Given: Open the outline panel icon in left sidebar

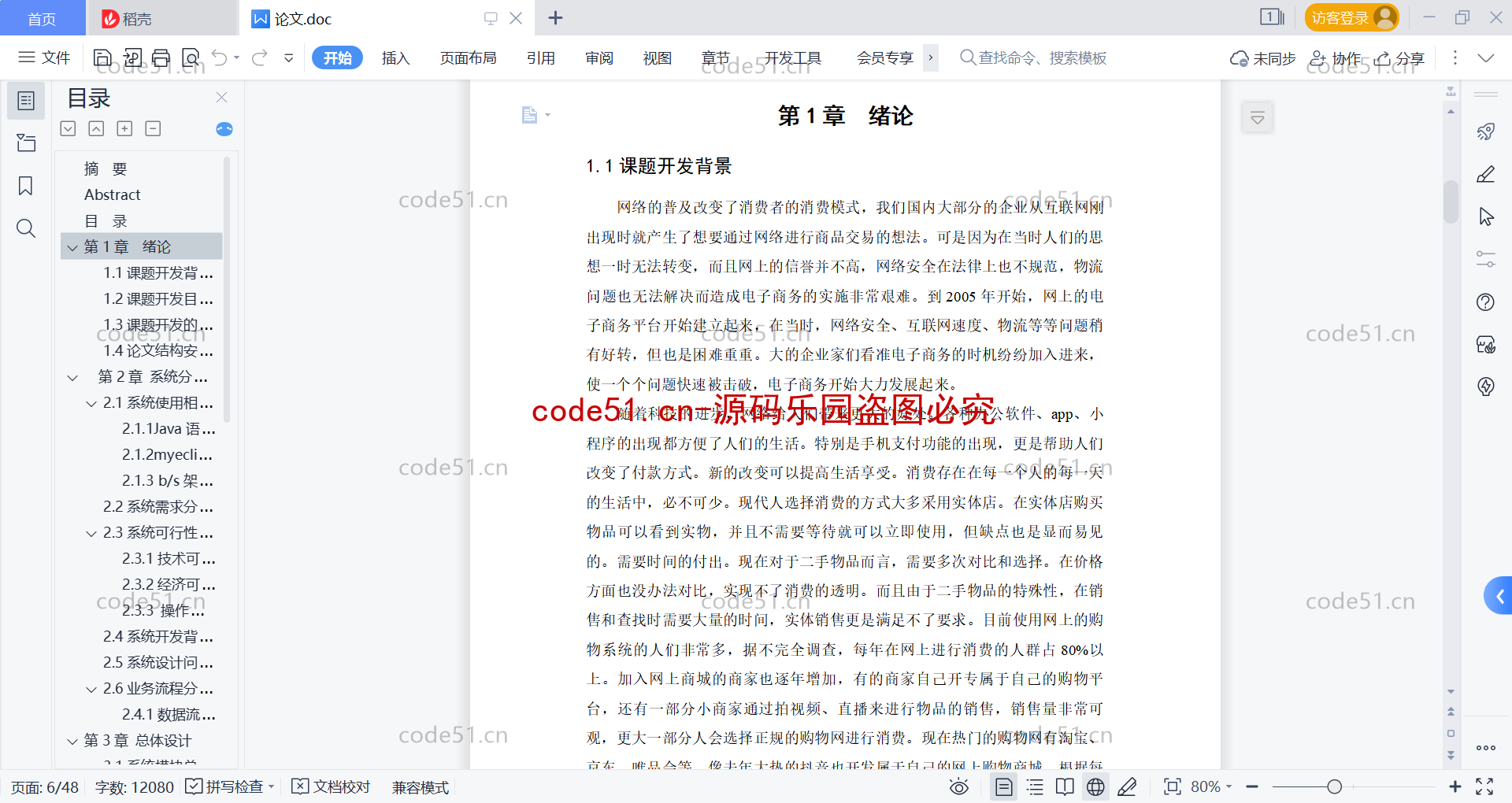Looking at the screenshot, I should click(x=26, y=101).
